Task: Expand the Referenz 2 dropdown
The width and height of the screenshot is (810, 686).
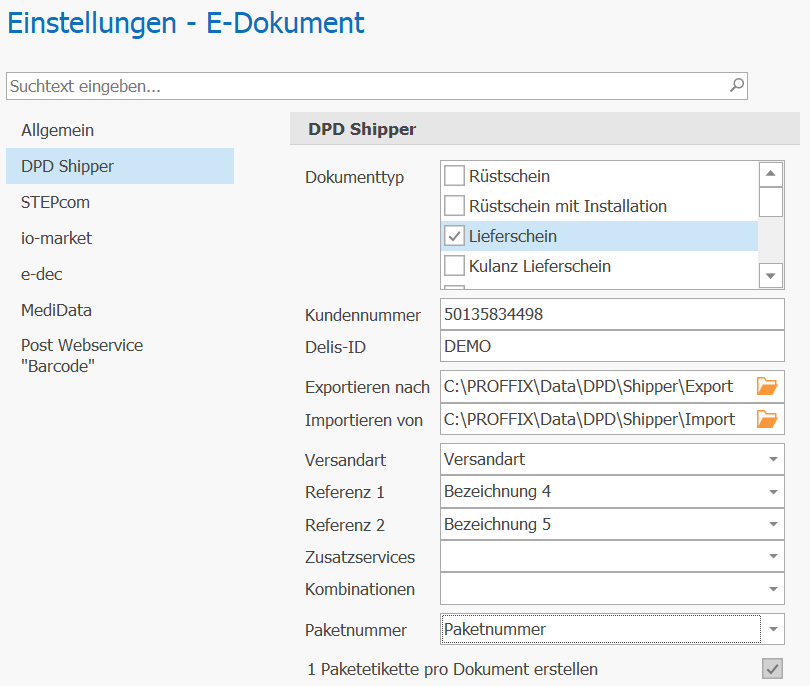Action: 773,524
